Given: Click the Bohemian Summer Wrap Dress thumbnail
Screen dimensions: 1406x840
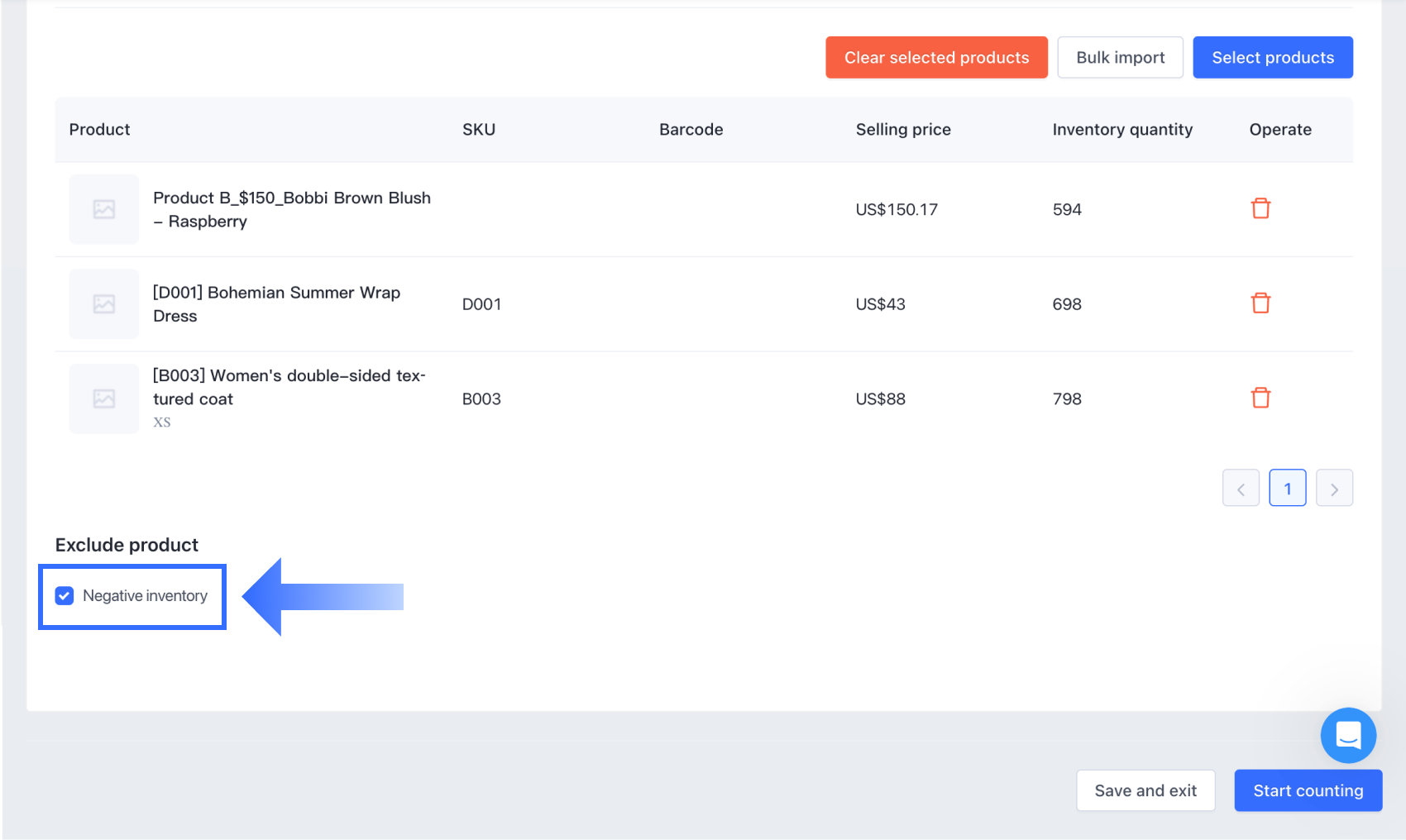Looking at the screenshot, I should [x=104, y=304].
